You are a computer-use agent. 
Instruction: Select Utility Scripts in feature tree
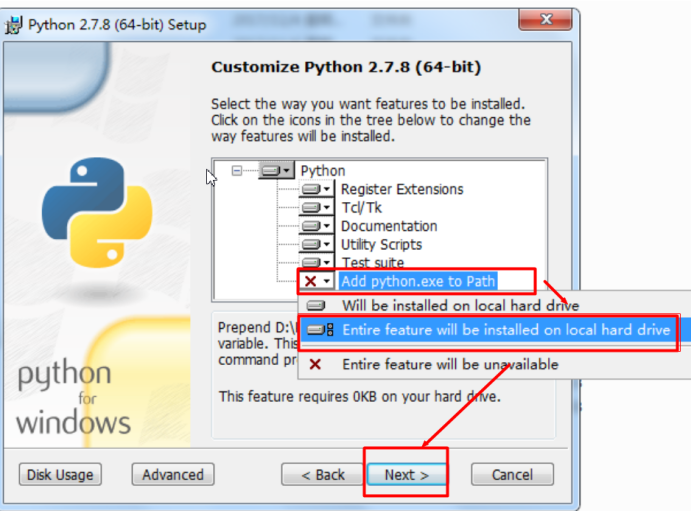[x=381, y=244]
